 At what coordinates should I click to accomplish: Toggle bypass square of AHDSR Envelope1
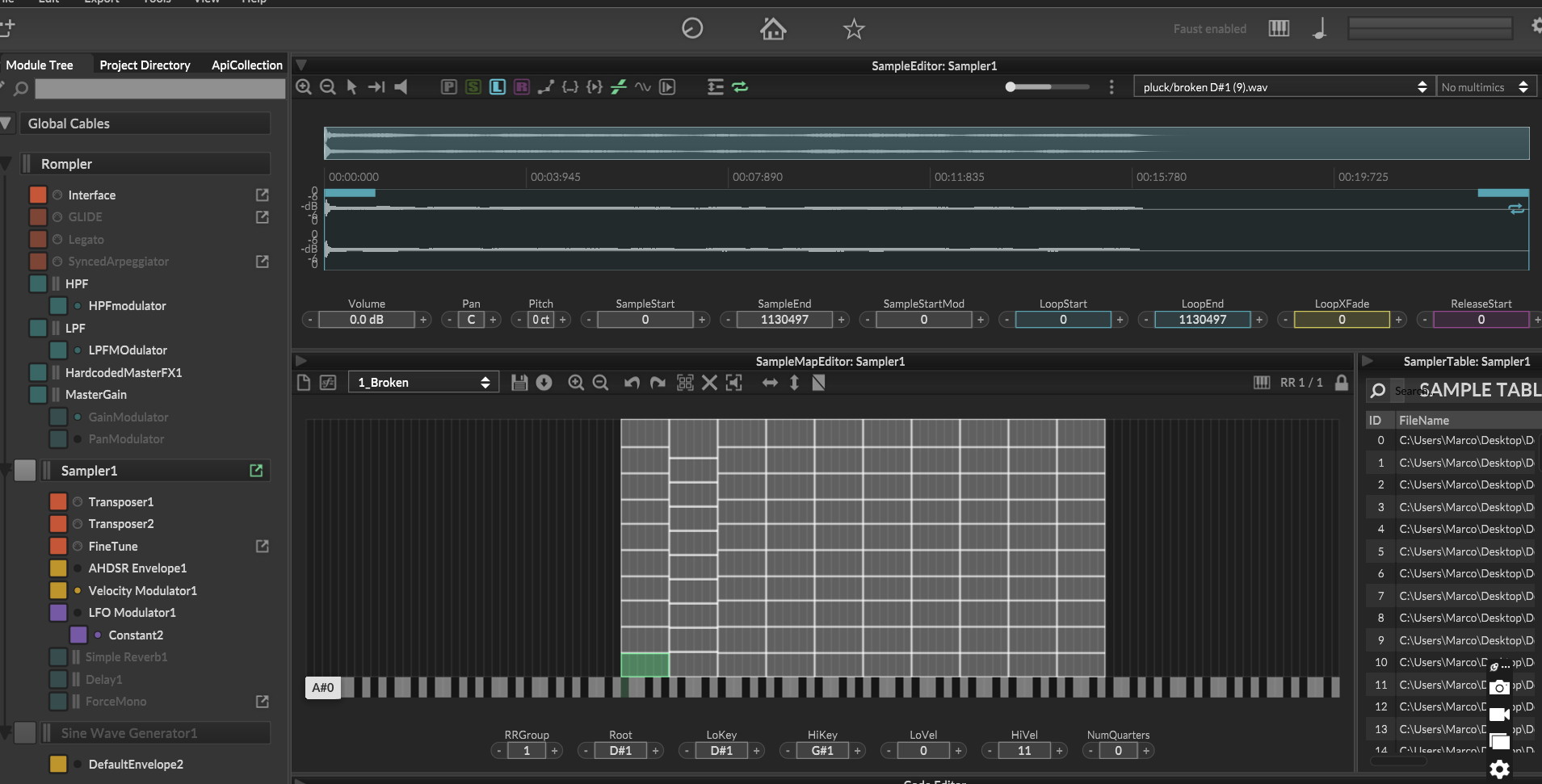tap(58, 568)
